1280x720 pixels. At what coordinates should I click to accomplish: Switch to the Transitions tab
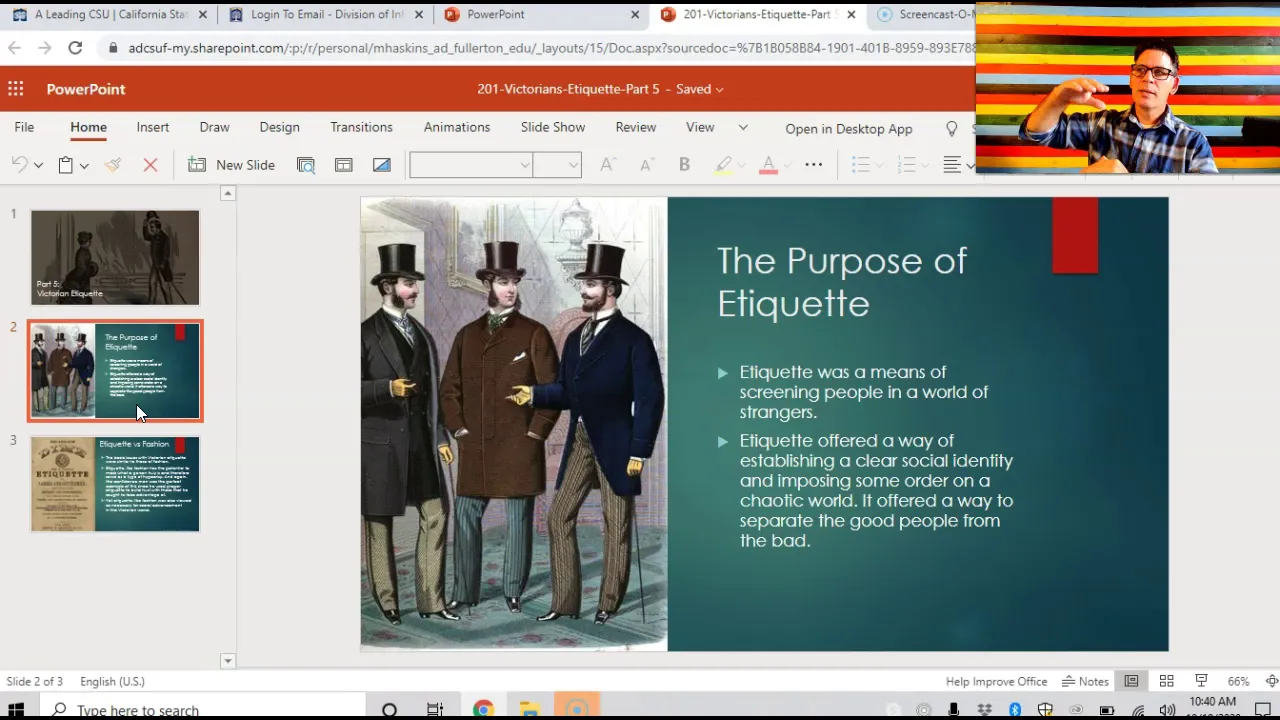(361, 127)
